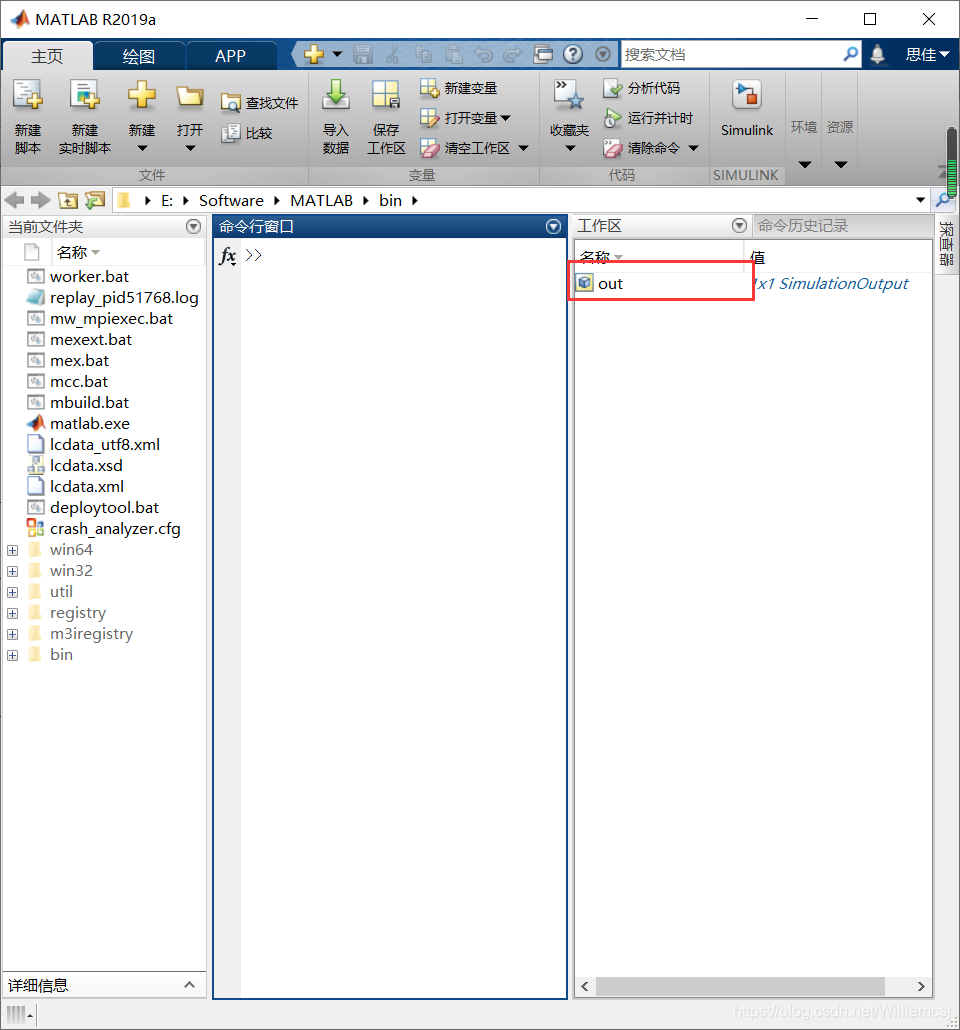Viewport: 960px width, 1030px height.
Task: Open the notifications bell icon
Action: pyautogui.click(x=877, y=55)
